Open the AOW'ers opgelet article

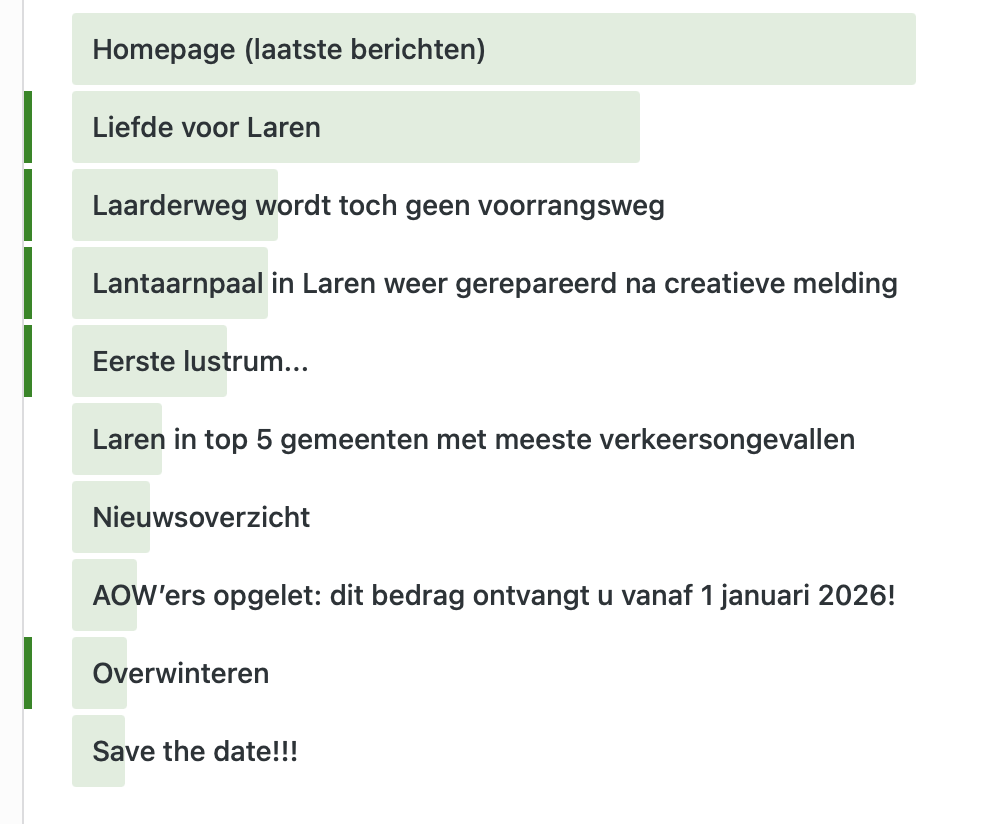(493, 595)
